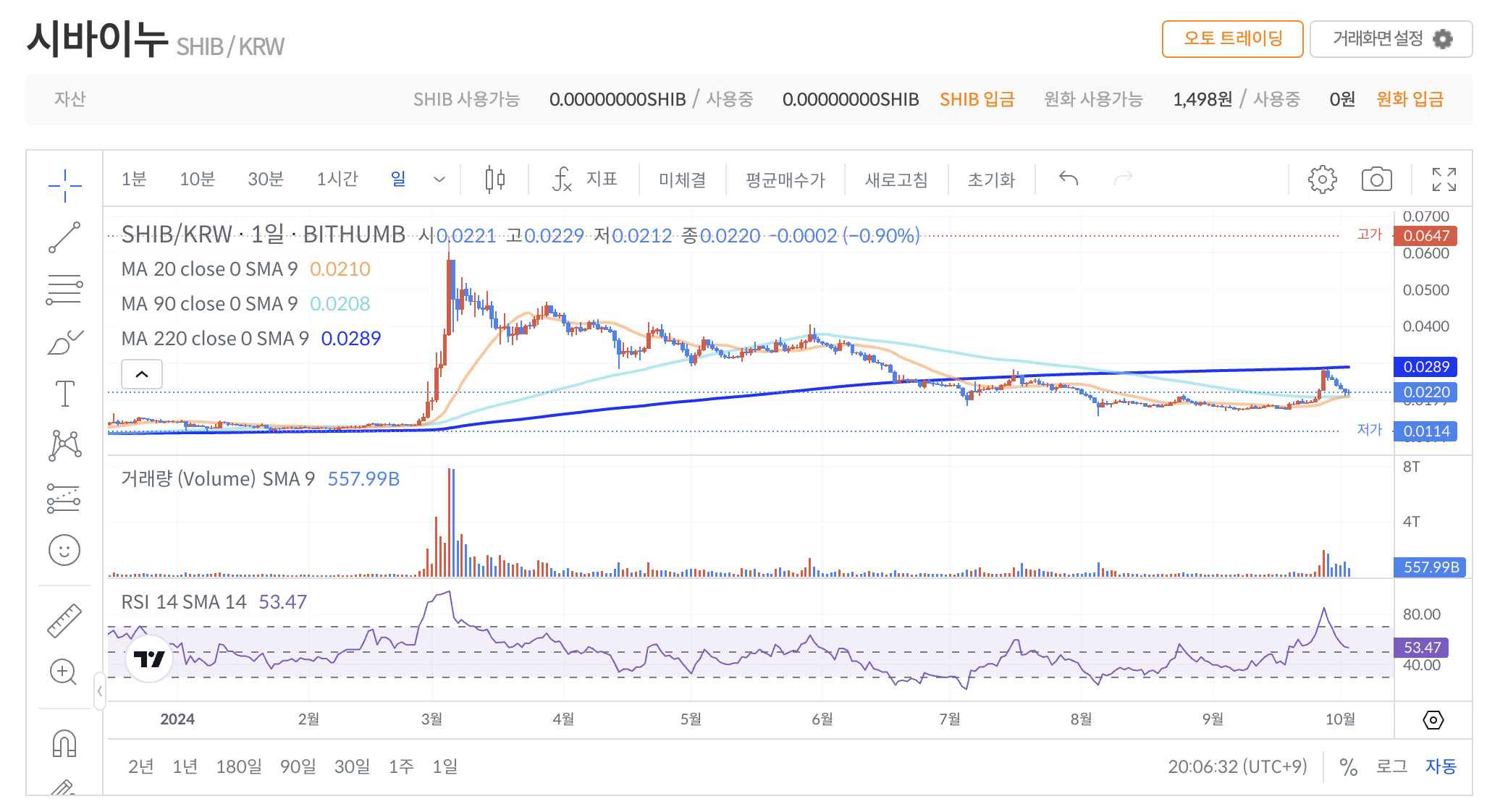Collapse the indicator legend chevron
This screenshot has width=1487, height=812.
coord(142,374)
